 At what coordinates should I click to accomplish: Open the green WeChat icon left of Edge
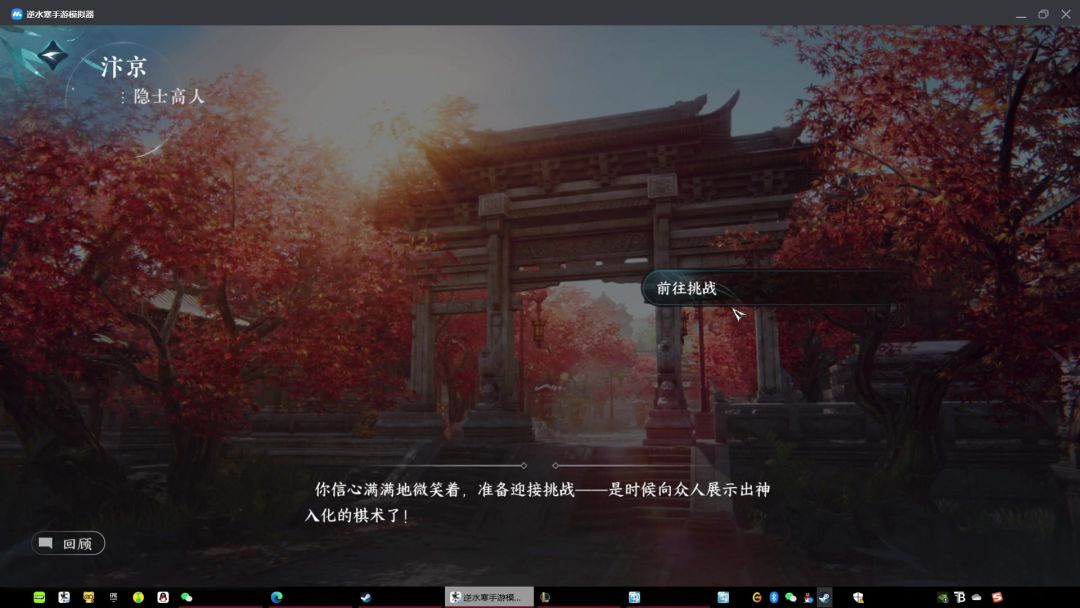pos(186,597)
